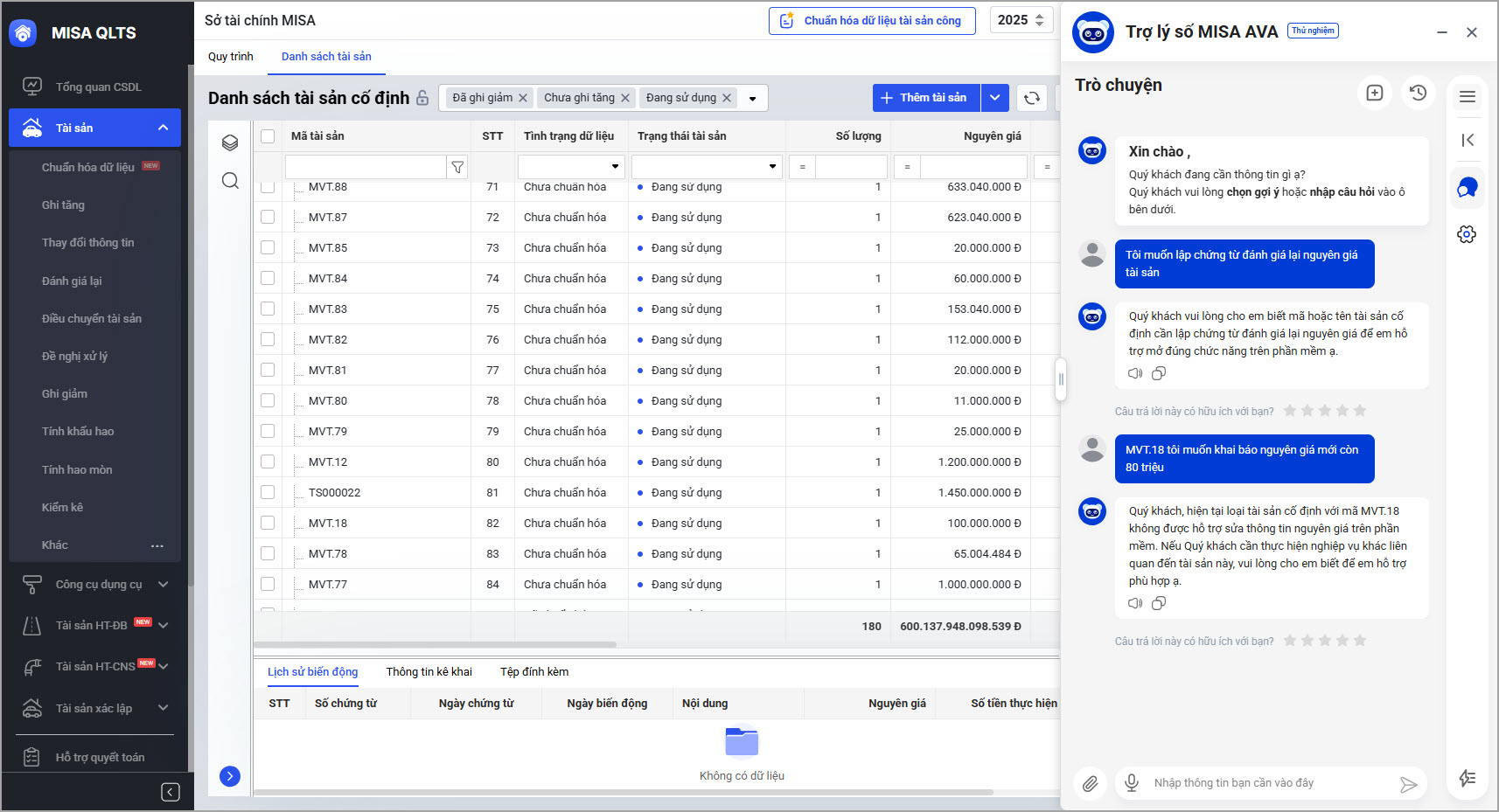
Task: Rate MVT.18 reply with first star
Action: point(1290,641)
